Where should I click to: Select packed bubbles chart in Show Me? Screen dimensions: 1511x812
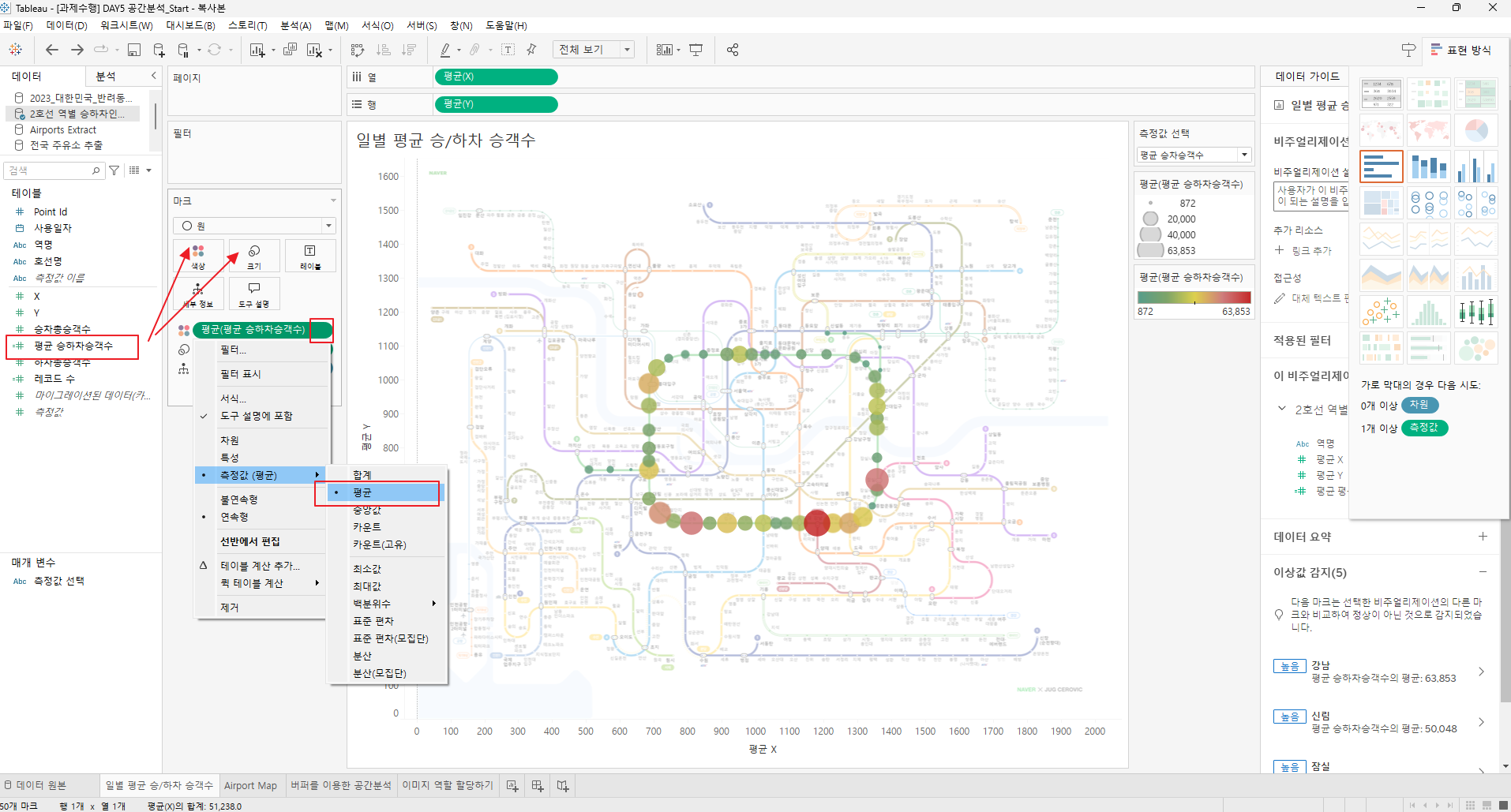[x=1476, y=348]
